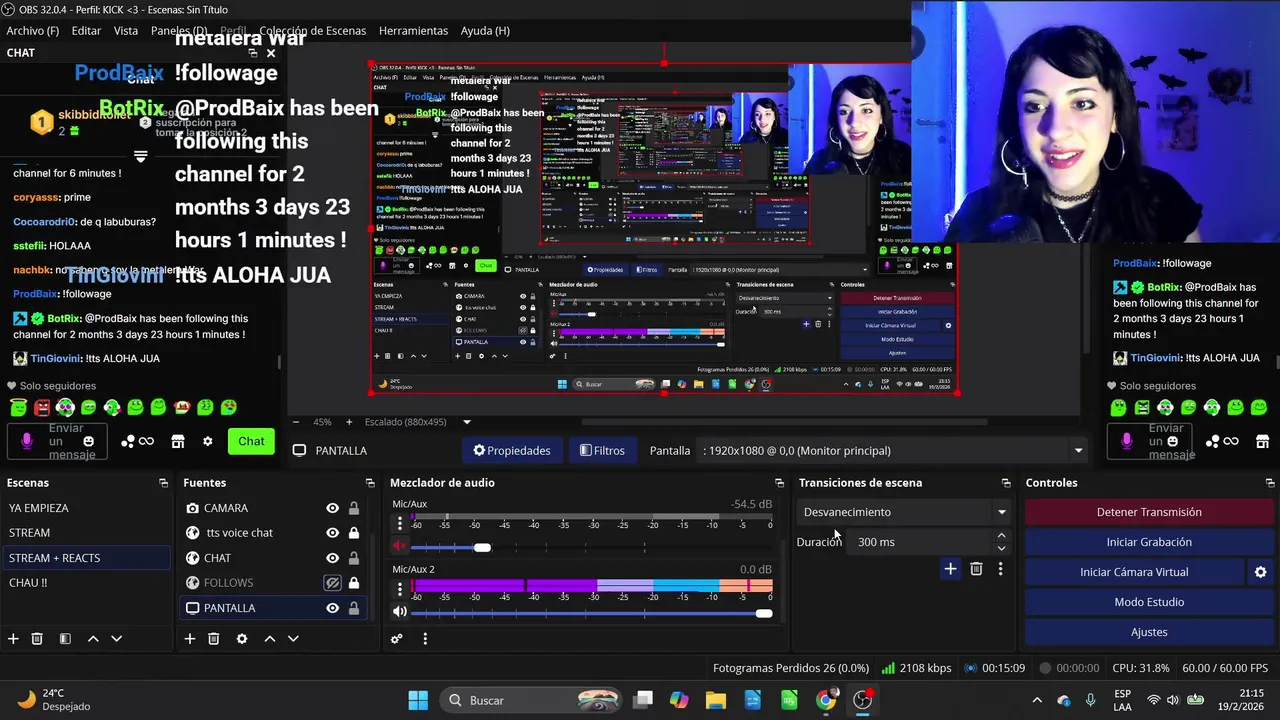Remove scene transition with trash icon
This screenshot has width=1280, height=720.
976,569
